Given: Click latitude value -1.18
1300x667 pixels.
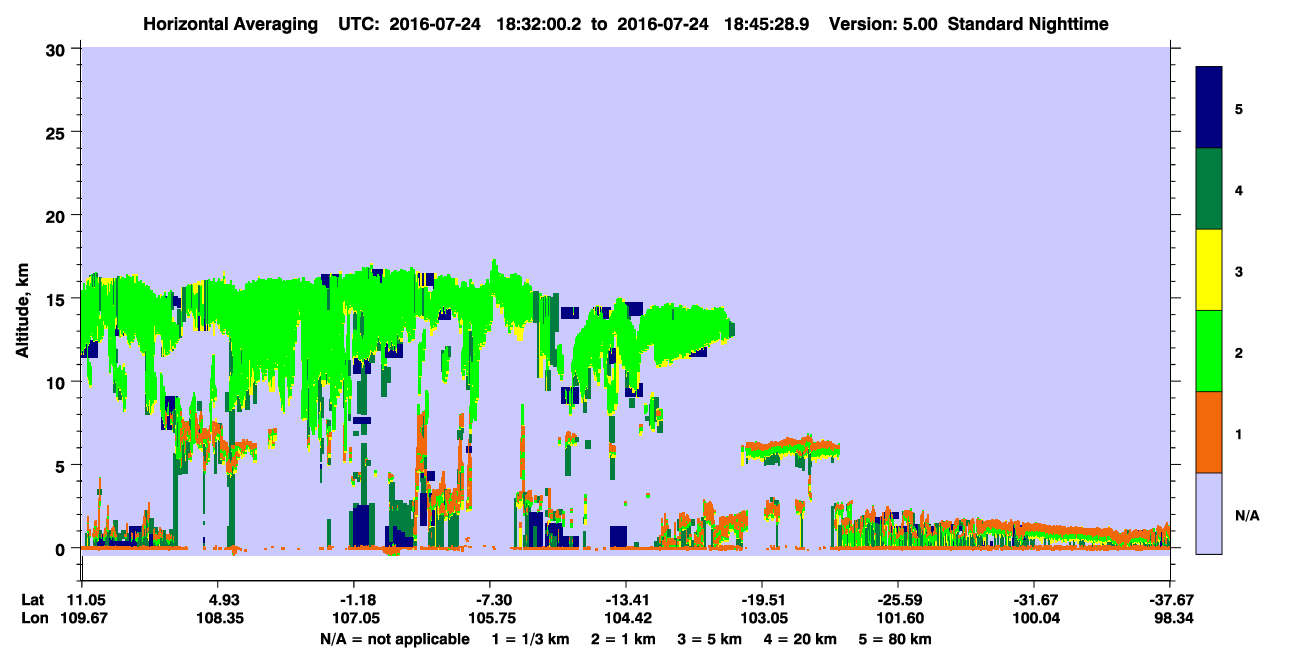Looking at the screenshot, I should pyautogui.click(x=356, y=600).
